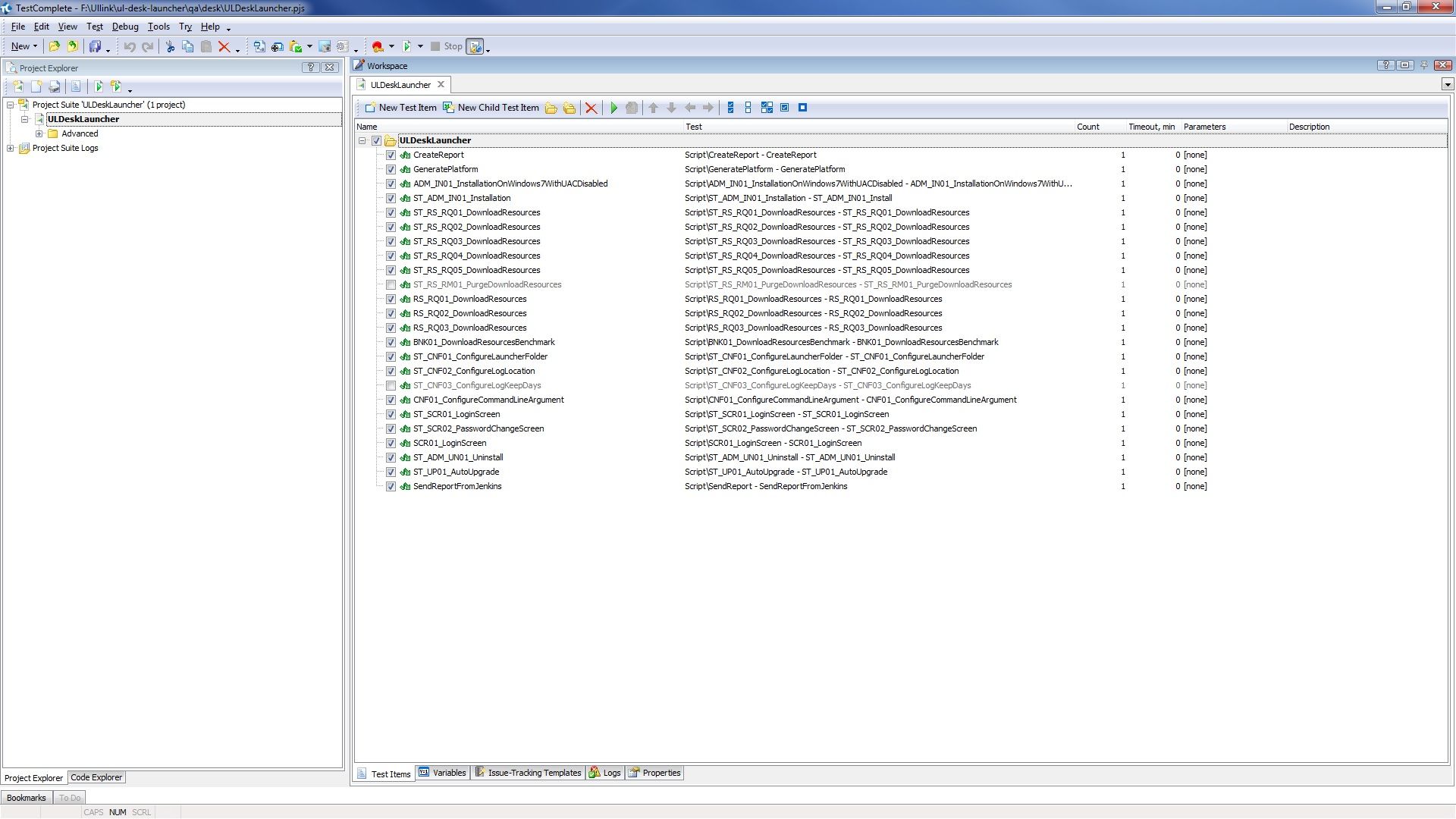Click the red Delete cross in test toolbar
Viewport: 1456px width, 819px height.
pos(591,108)
